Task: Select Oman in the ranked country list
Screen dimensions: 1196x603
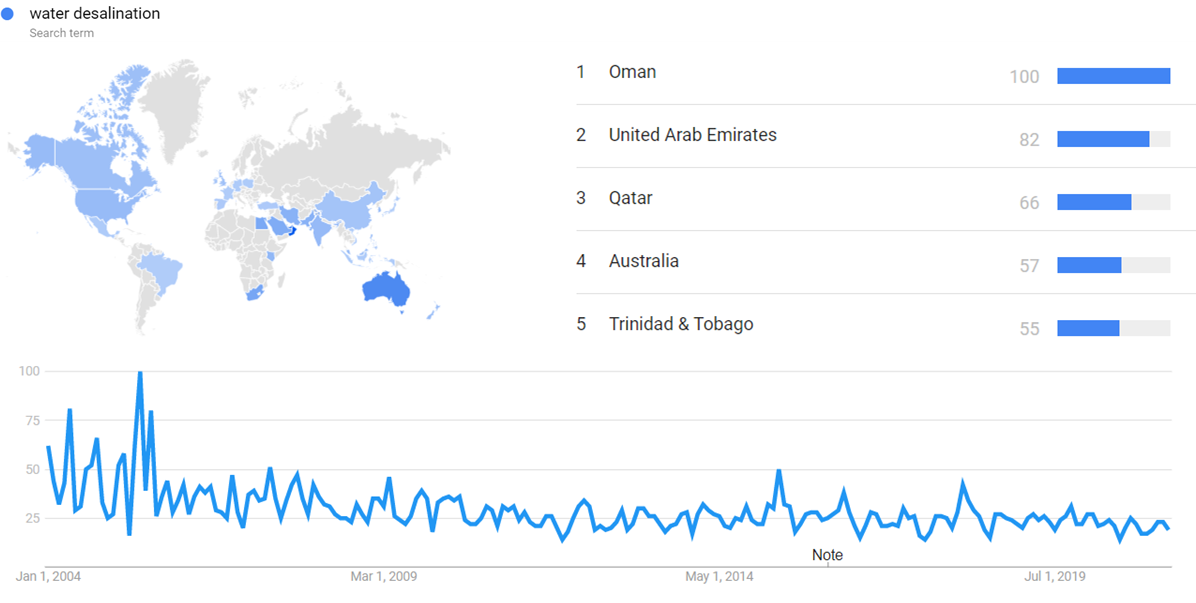Action: tap(632, 72)
